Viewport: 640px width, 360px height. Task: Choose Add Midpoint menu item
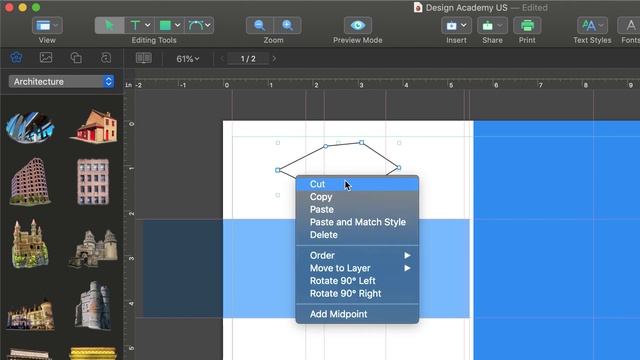(357, 314)
